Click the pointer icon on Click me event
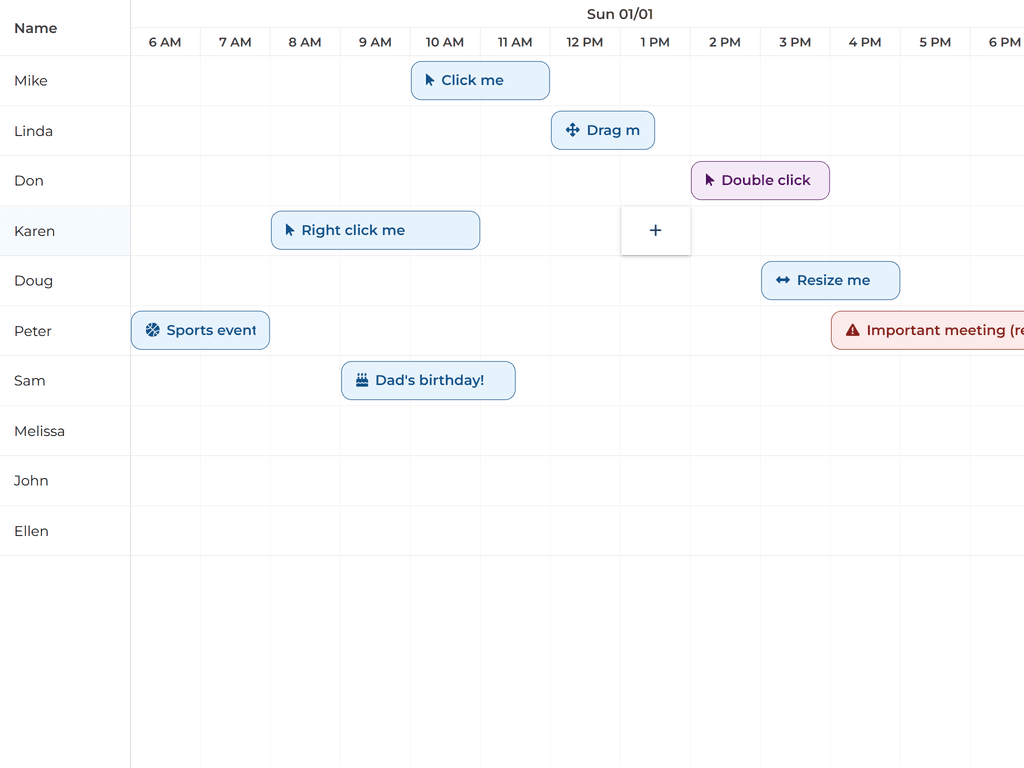Viewport: 1024px width, 768px height. click(430, 80)
